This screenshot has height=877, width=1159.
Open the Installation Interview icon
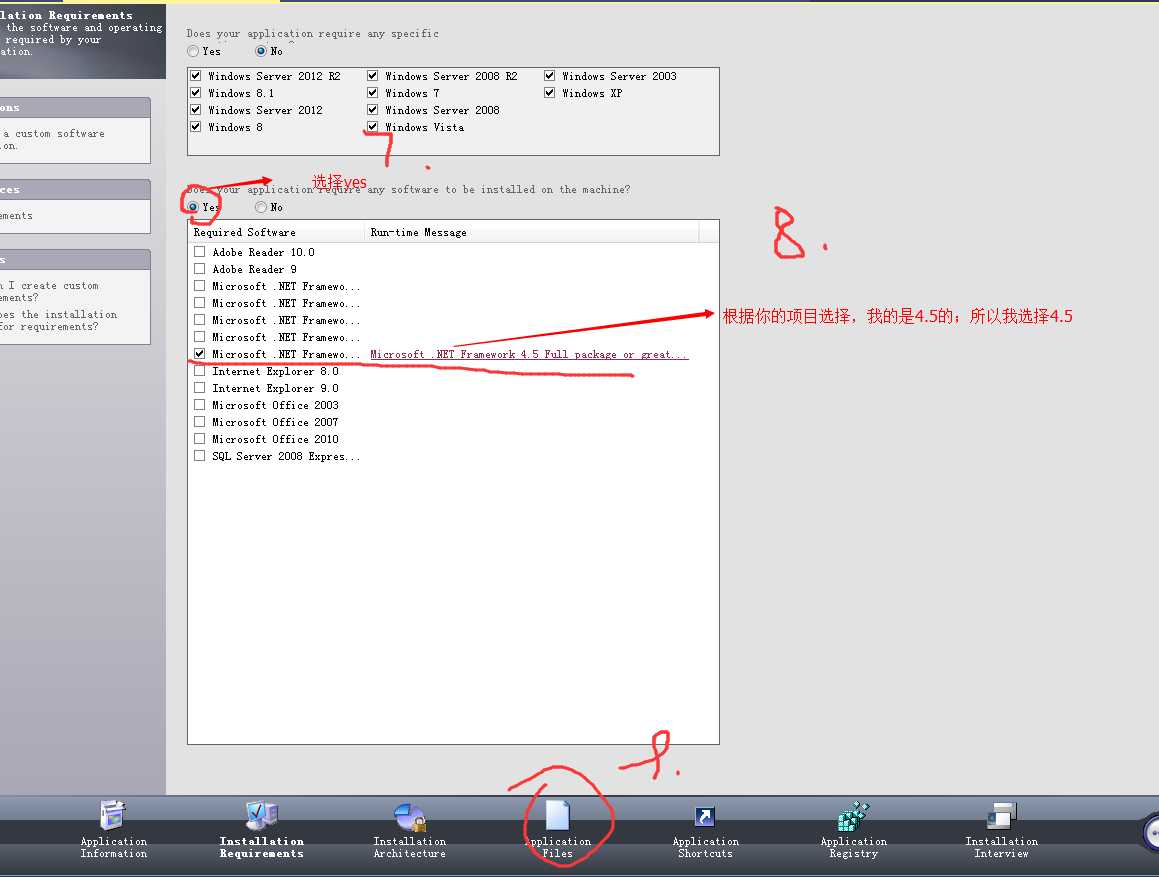point(1002,816)
